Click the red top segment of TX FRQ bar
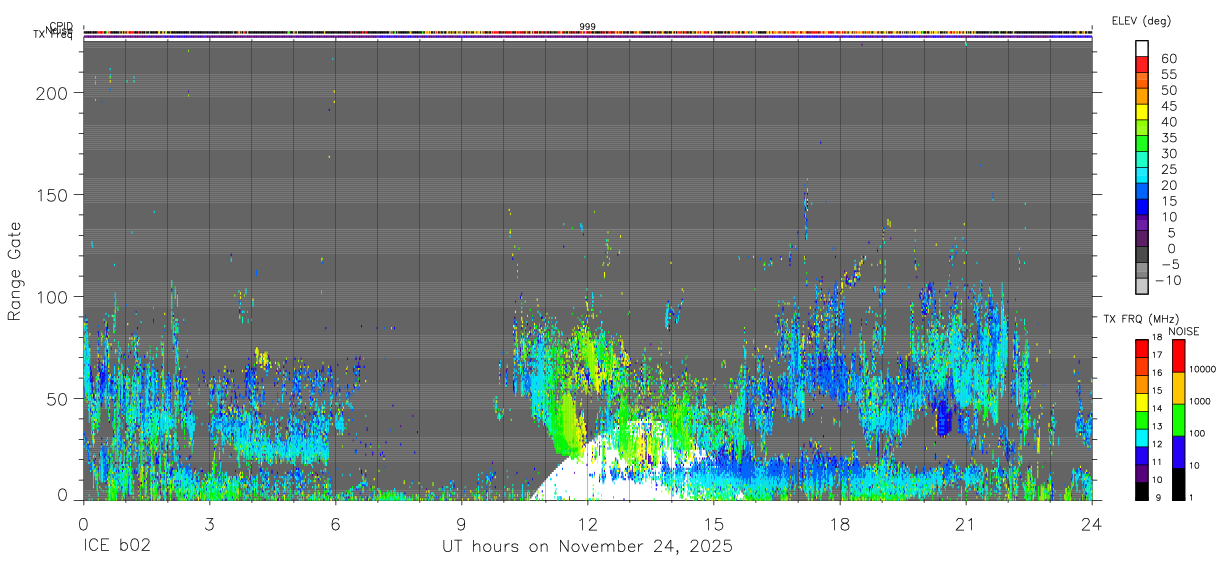Viewport: 1228px width, 567px height. click(1141, 349)
